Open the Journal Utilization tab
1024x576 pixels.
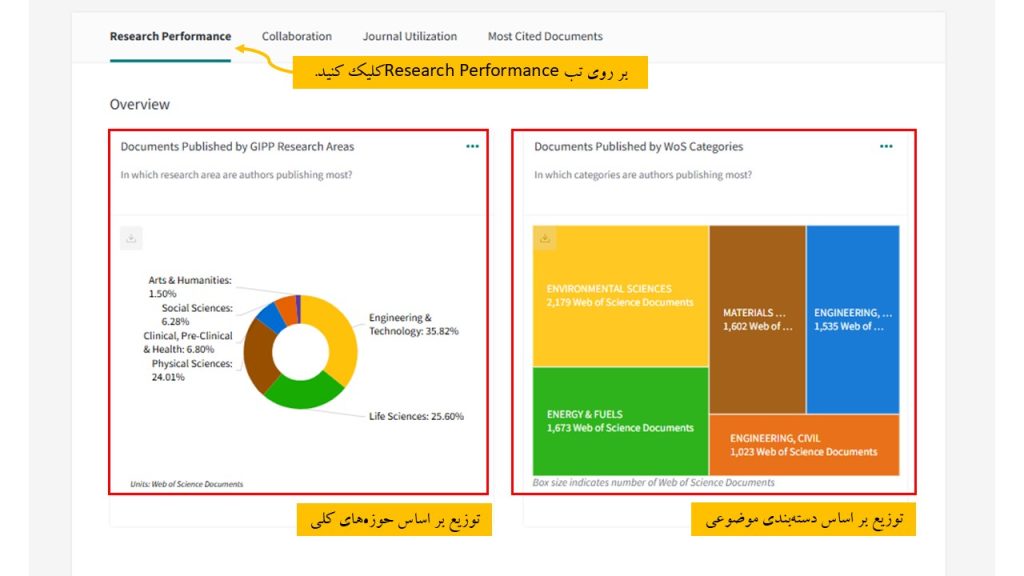tap(409, 37)
